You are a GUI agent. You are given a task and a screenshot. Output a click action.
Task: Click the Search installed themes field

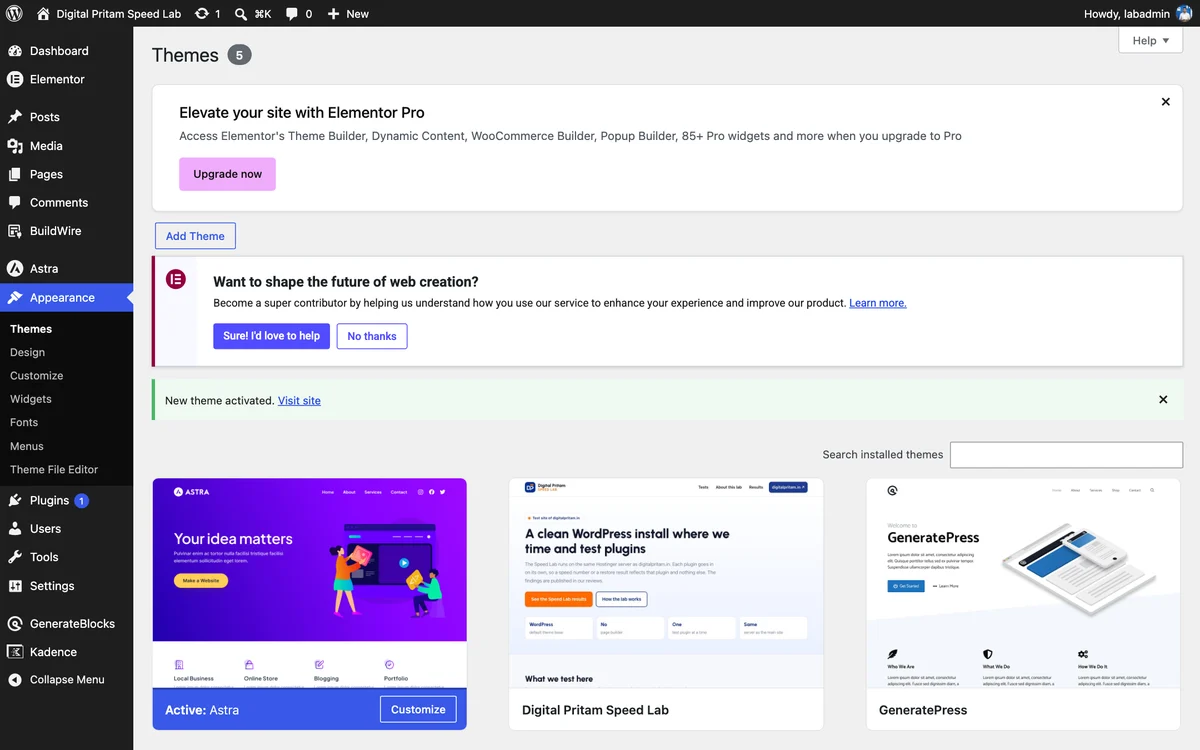(1066, 455)
